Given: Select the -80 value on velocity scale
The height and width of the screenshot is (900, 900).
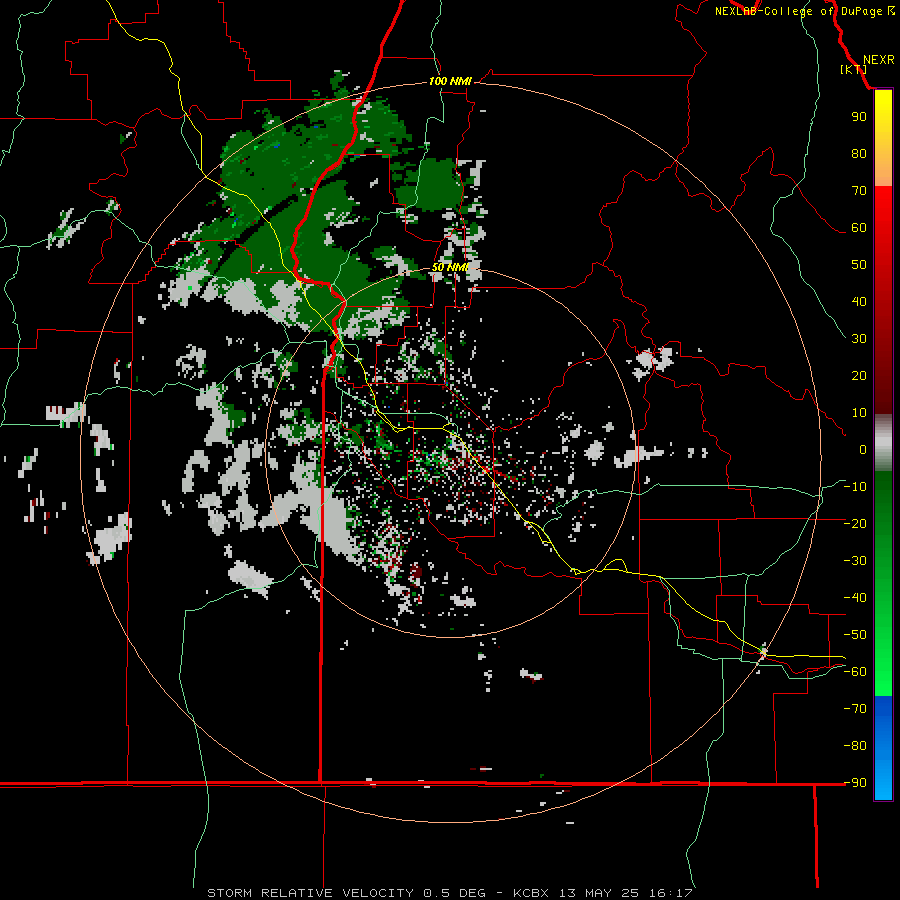Looking at the screenshot, I should point(855,746).
